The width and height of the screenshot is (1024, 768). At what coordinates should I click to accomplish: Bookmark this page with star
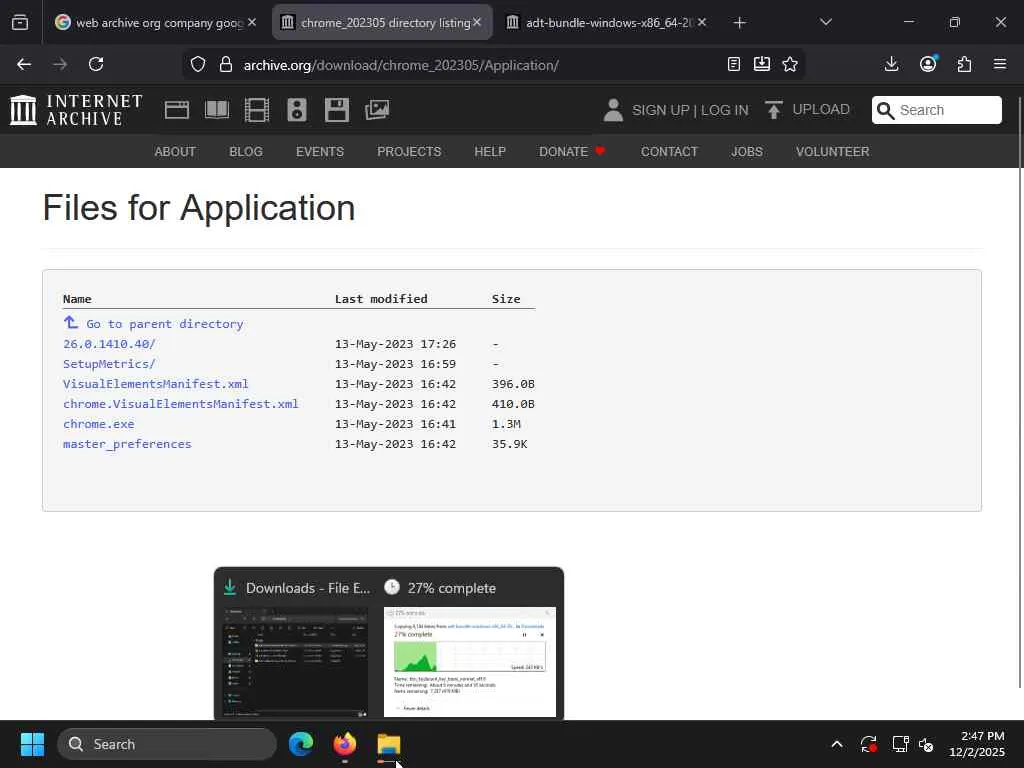tap(790, 64)
